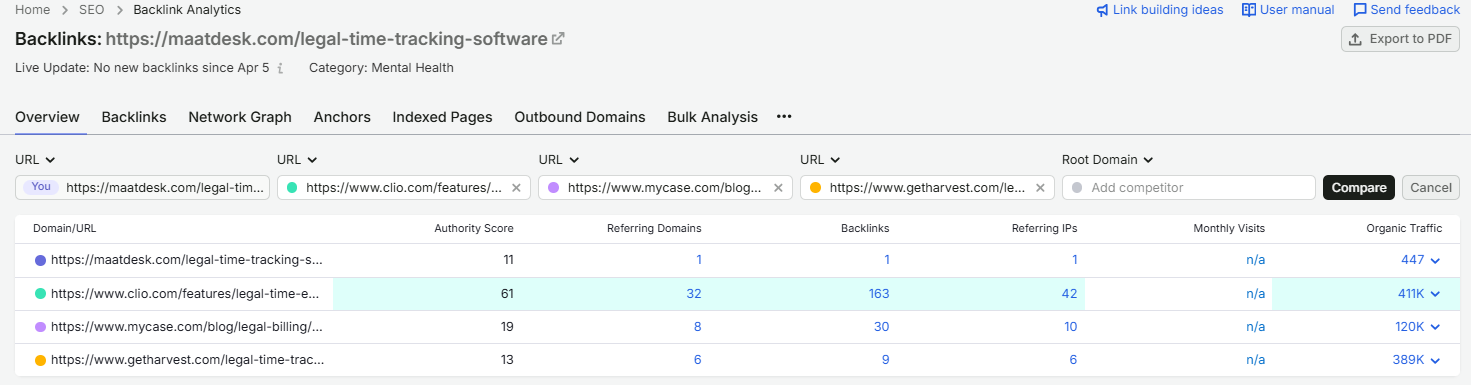
Task: Click the getharvest.com URL input field
Action: tap(928, 188)
